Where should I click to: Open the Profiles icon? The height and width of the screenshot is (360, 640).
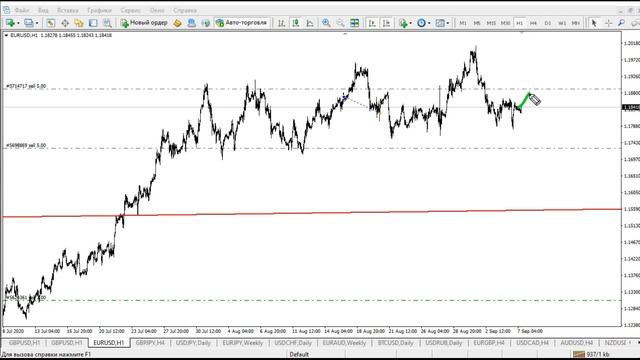pos(28,23)
